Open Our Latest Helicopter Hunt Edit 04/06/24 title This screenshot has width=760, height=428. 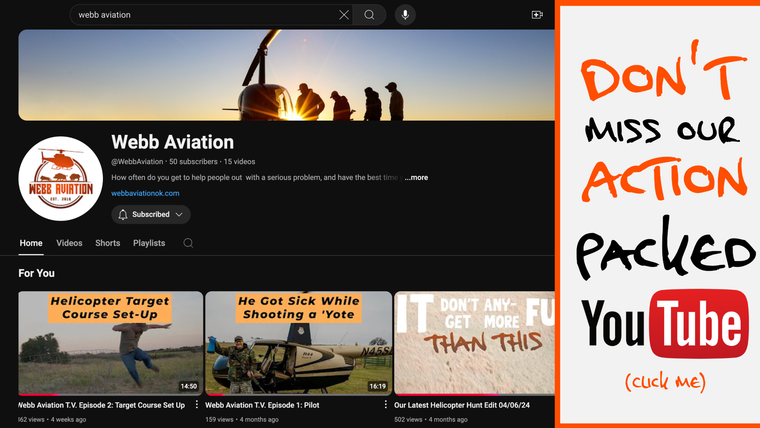(462, 405)
